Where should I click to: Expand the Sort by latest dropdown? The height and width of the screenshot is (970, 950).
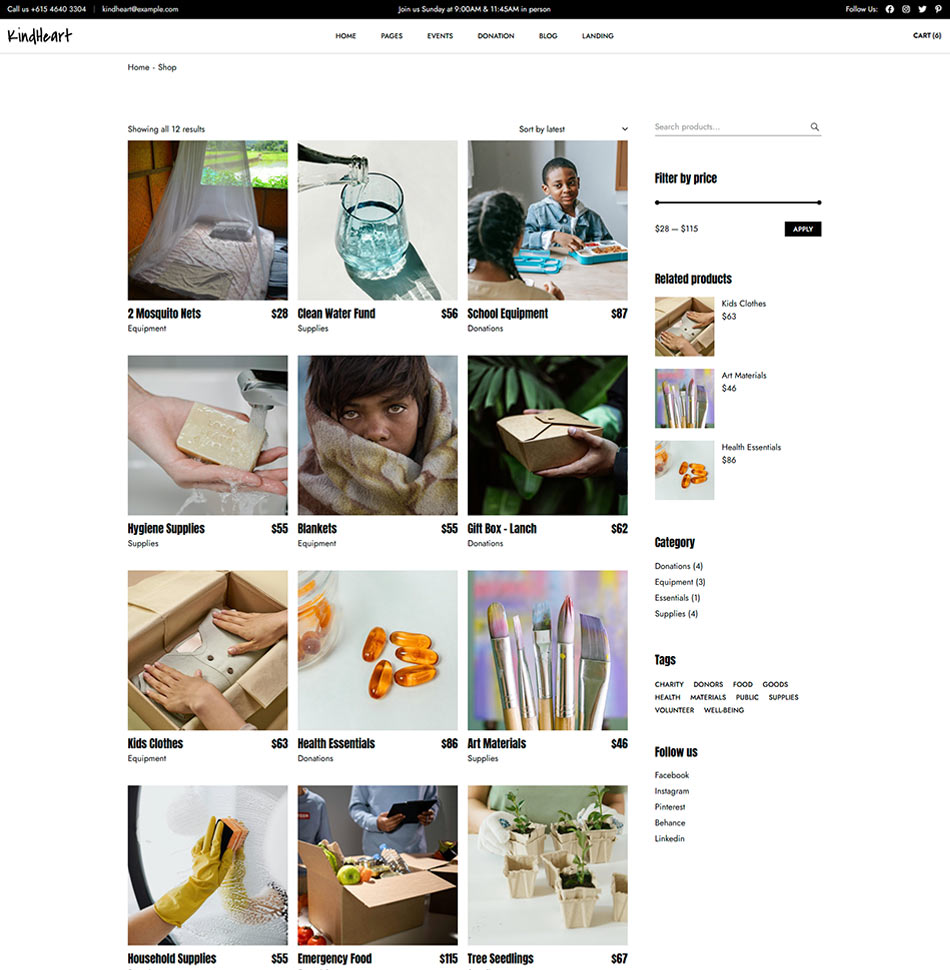click(573, 129)
